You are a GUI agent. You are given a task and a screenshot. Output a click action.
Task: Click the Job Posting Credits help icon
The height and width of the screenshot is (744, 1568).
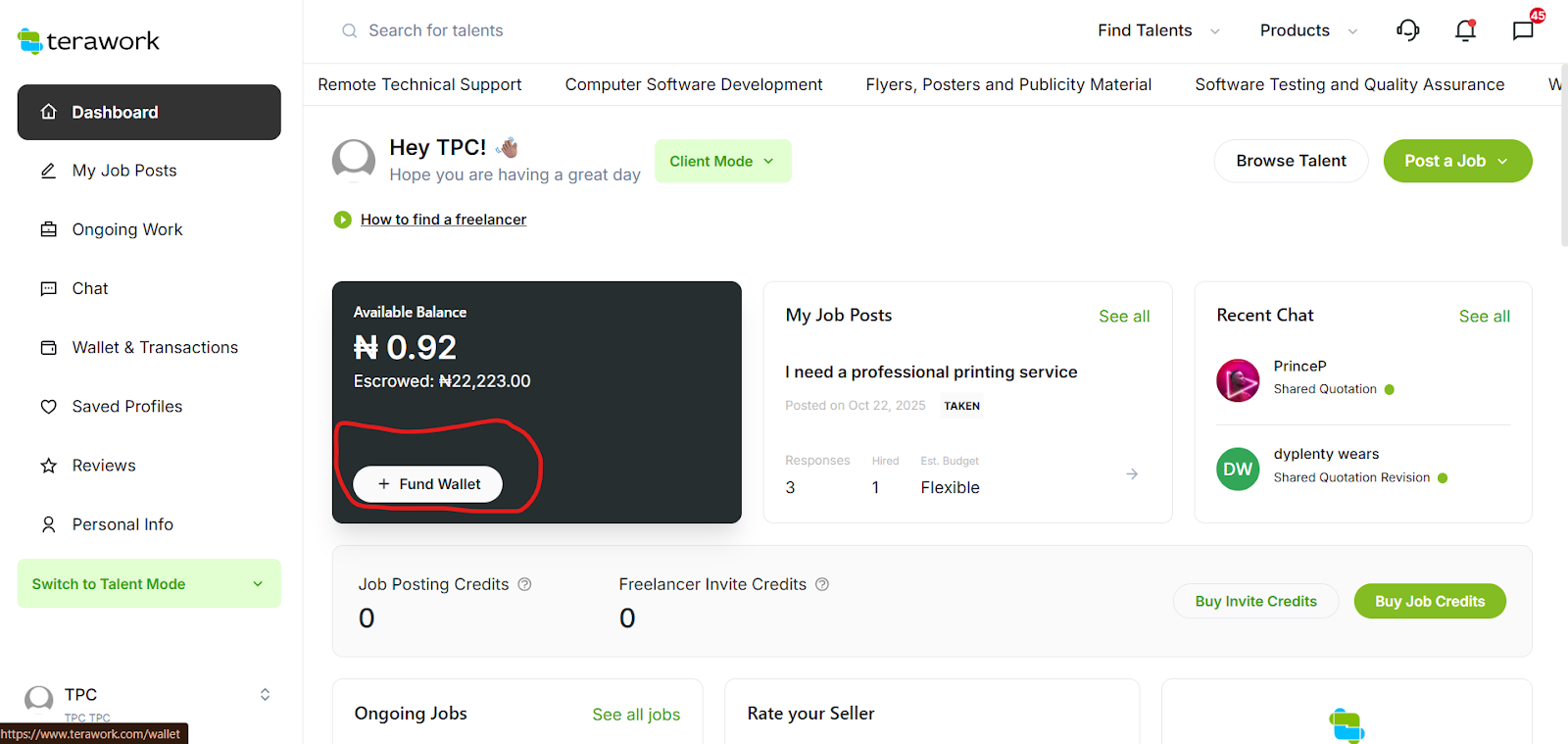pos(524,584)
